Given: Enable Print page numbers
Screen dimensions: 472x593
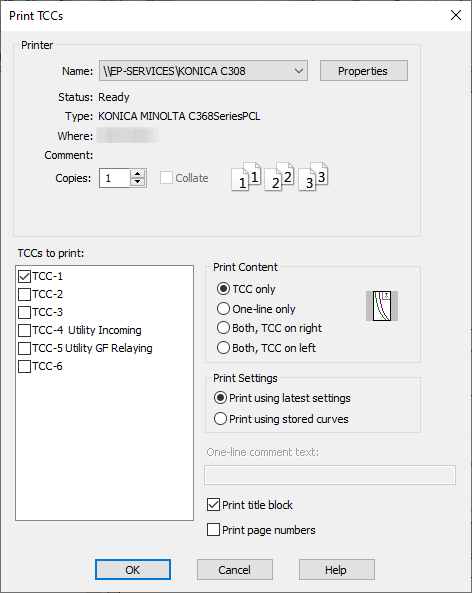Looking at the screenshot, I should [x=213, y=530].
